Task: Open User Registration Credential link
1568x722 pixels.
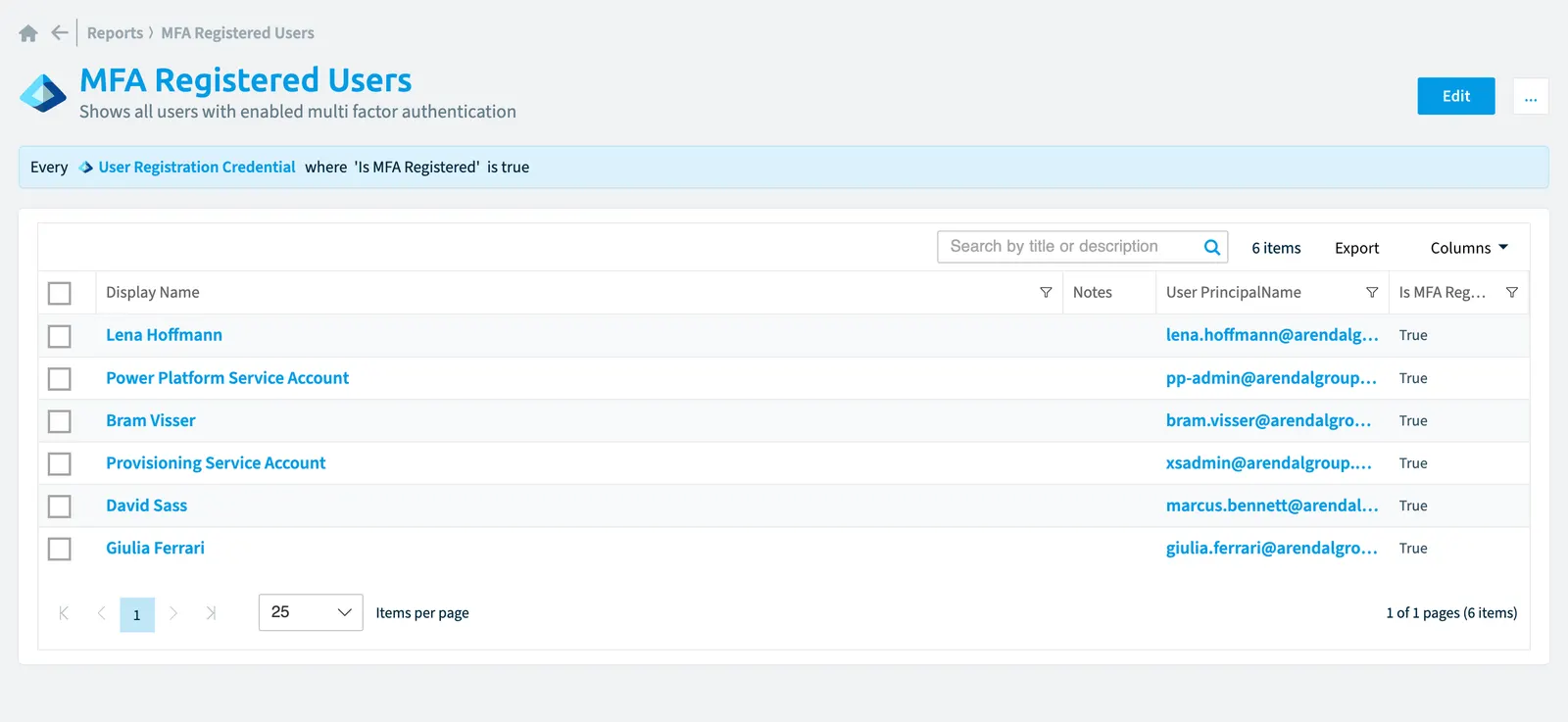Action: (197, 168)
